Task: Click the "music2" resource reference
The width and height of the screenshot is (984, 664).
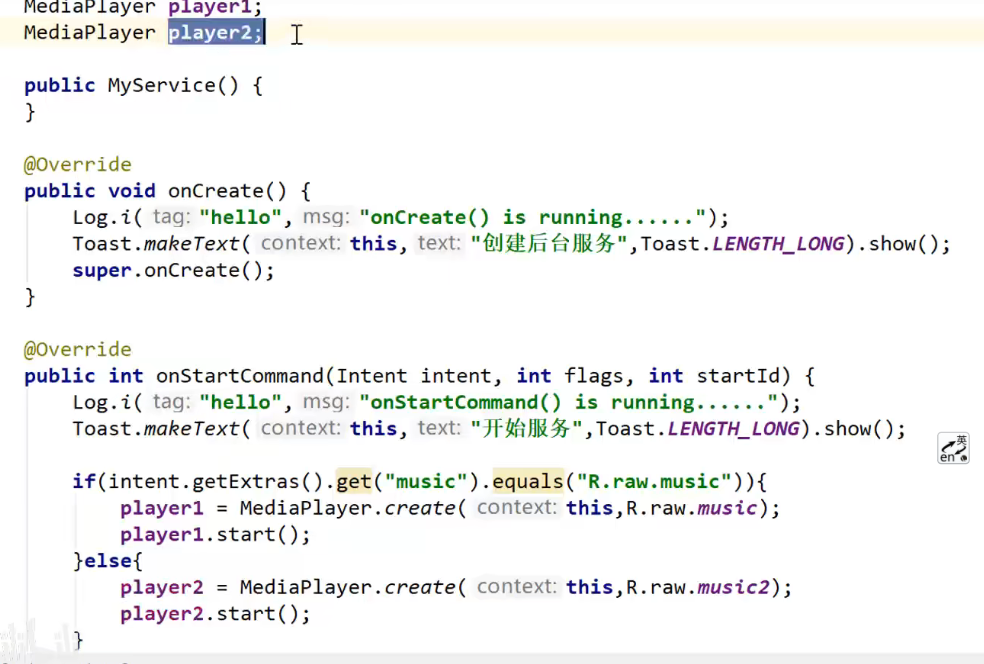Action: (x=734, y=587)
